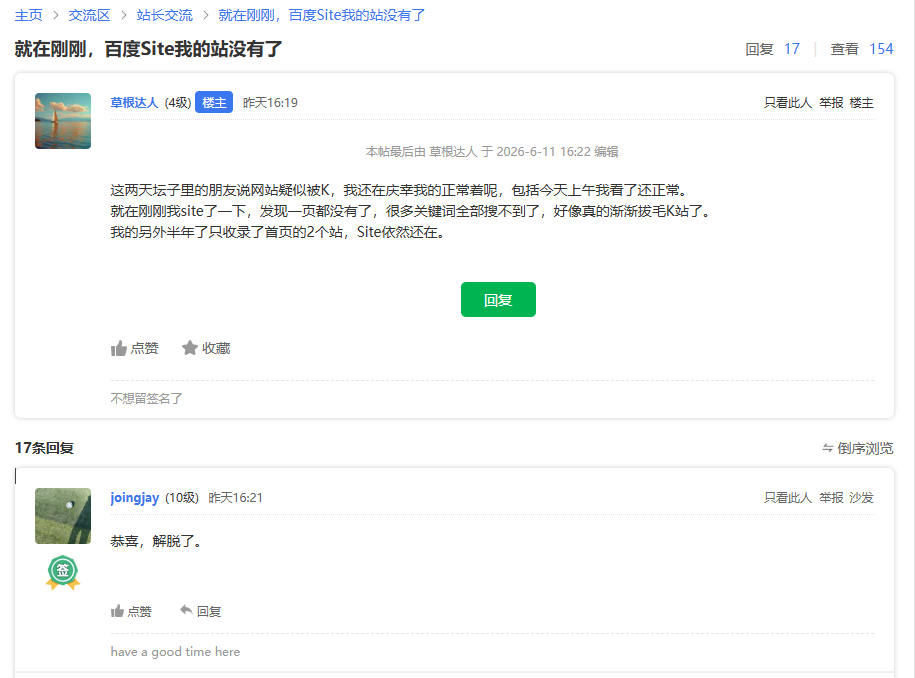Click the first post body line starting 这两天坛子里
The width and height of the screenshot is (915, 678).
[401, 190]
